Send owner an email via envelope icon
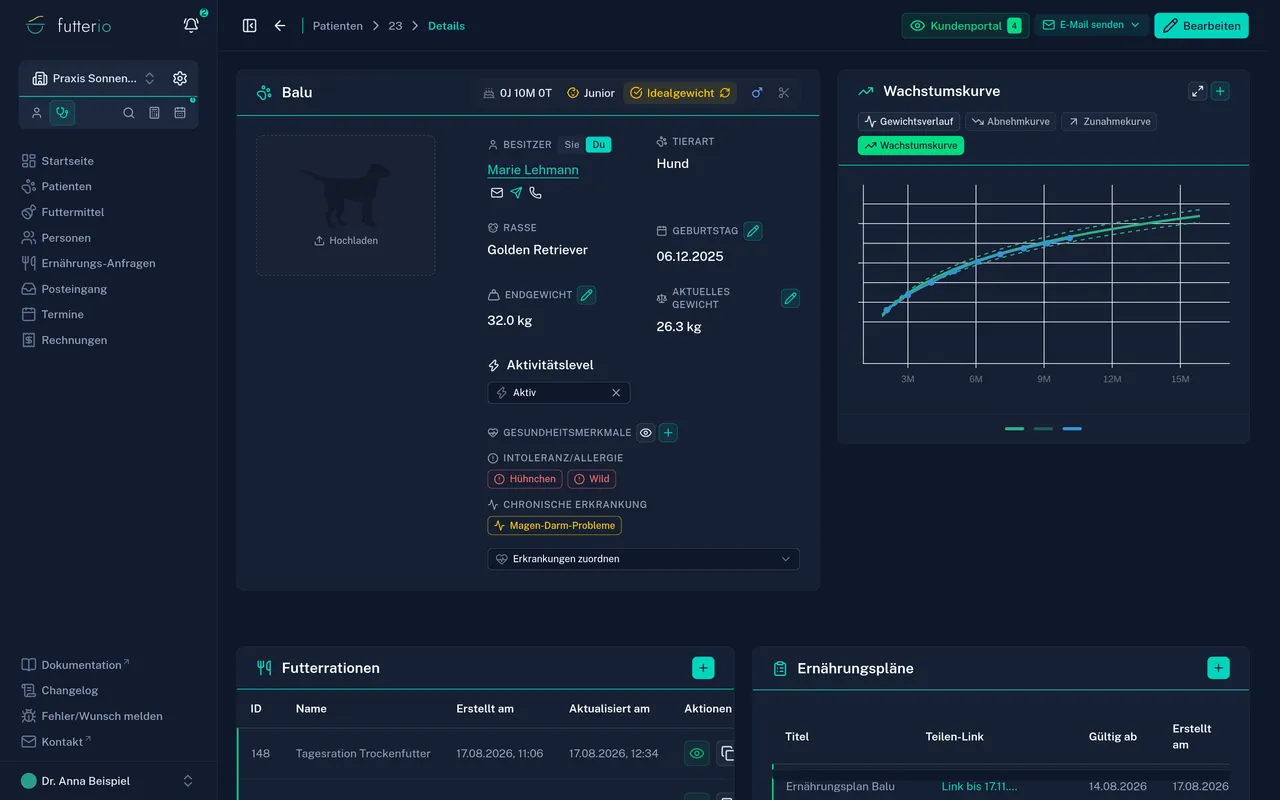The width and height of the screenshot is (1280, 800). pos(497,193)
